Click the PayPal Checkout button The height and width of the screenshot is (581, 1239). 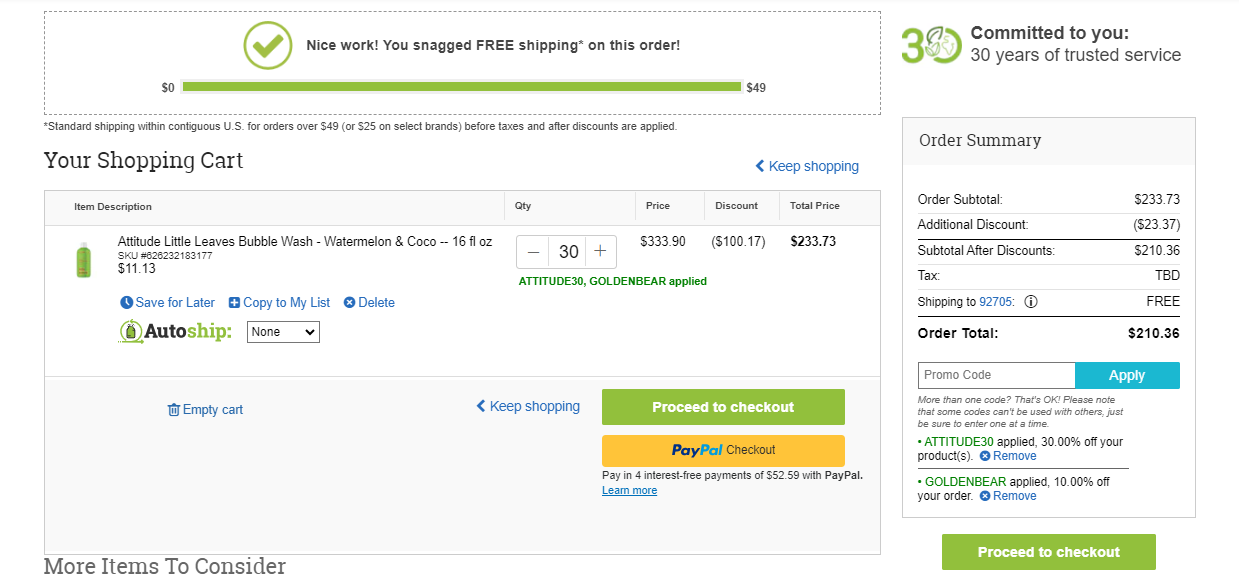click(x=723, y=450)
